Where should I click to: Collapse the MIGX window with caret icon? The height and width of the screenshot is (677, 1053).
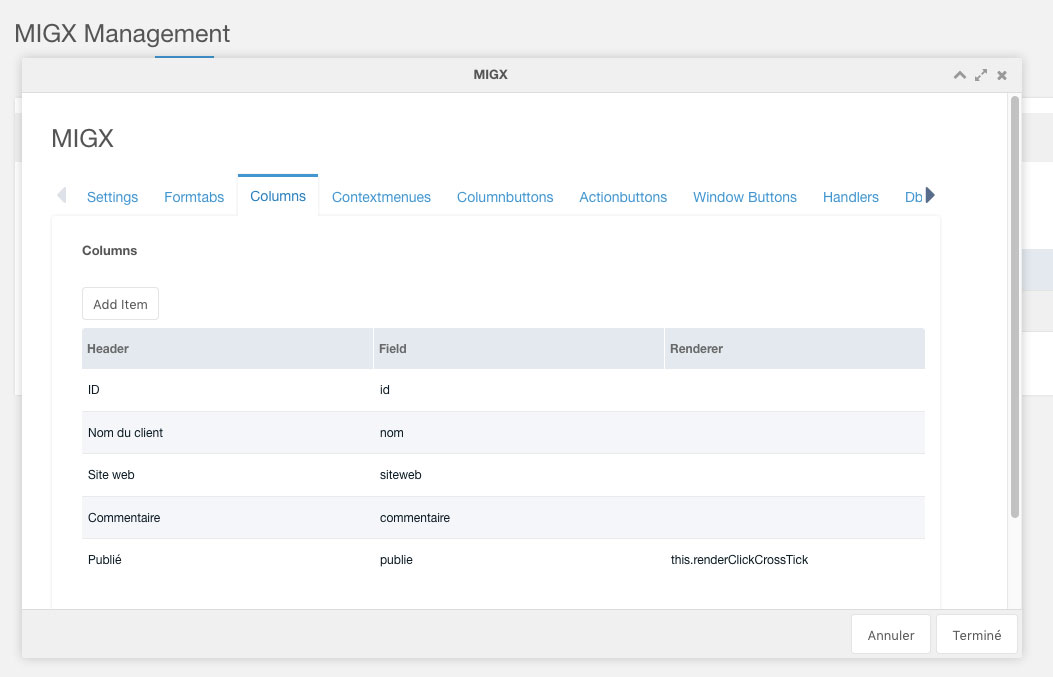[x=960, y=75]
